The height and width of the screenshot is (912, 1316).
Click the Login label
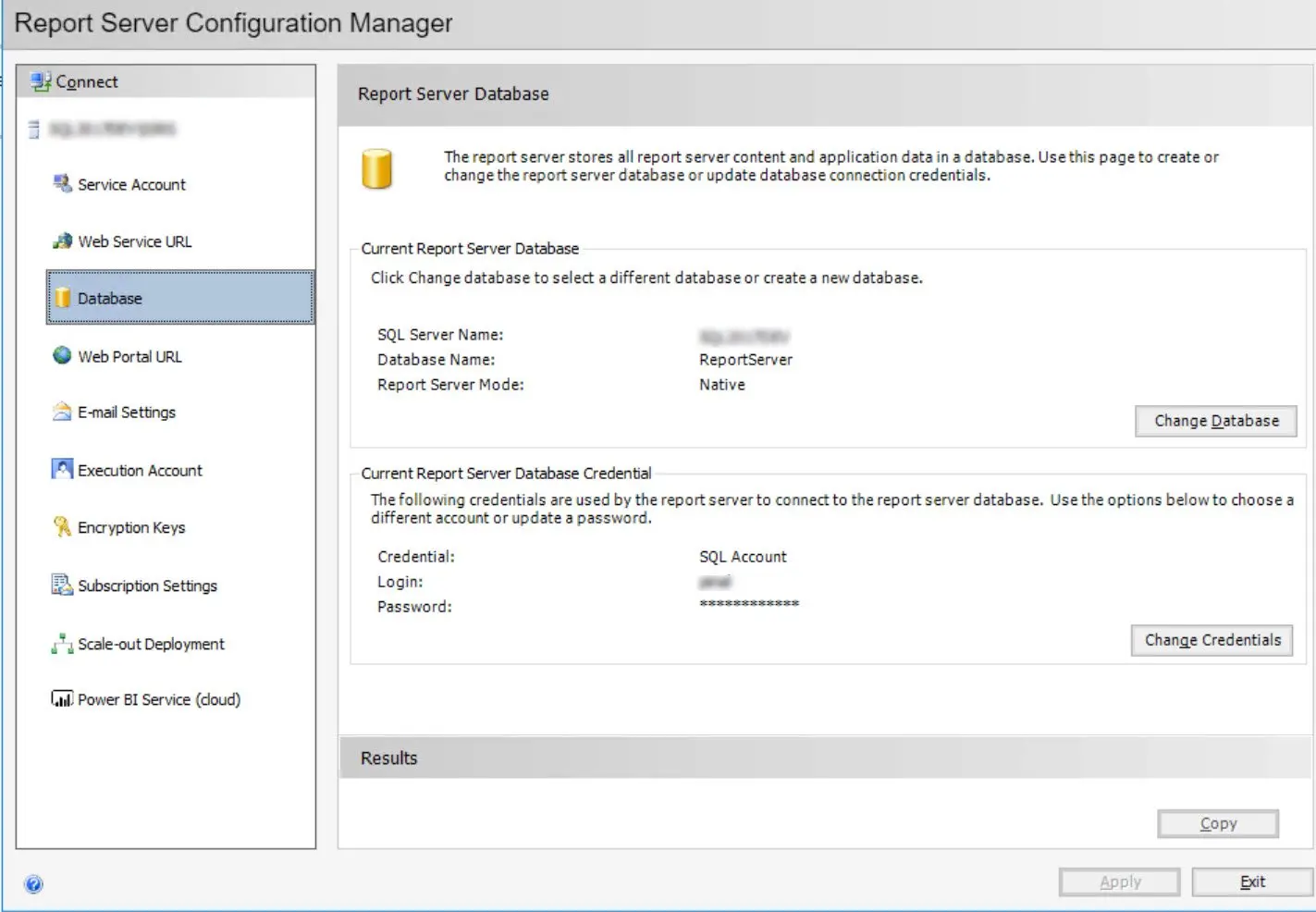[x=400, y=582]
